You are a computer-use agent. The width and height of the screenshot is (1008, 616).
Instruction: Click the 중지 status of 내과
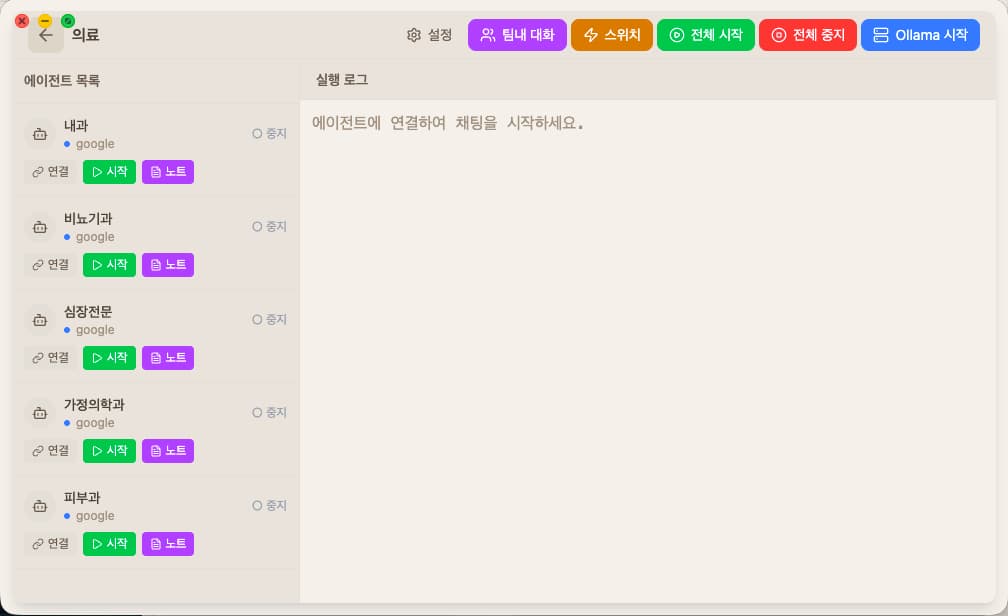(269, 133)
